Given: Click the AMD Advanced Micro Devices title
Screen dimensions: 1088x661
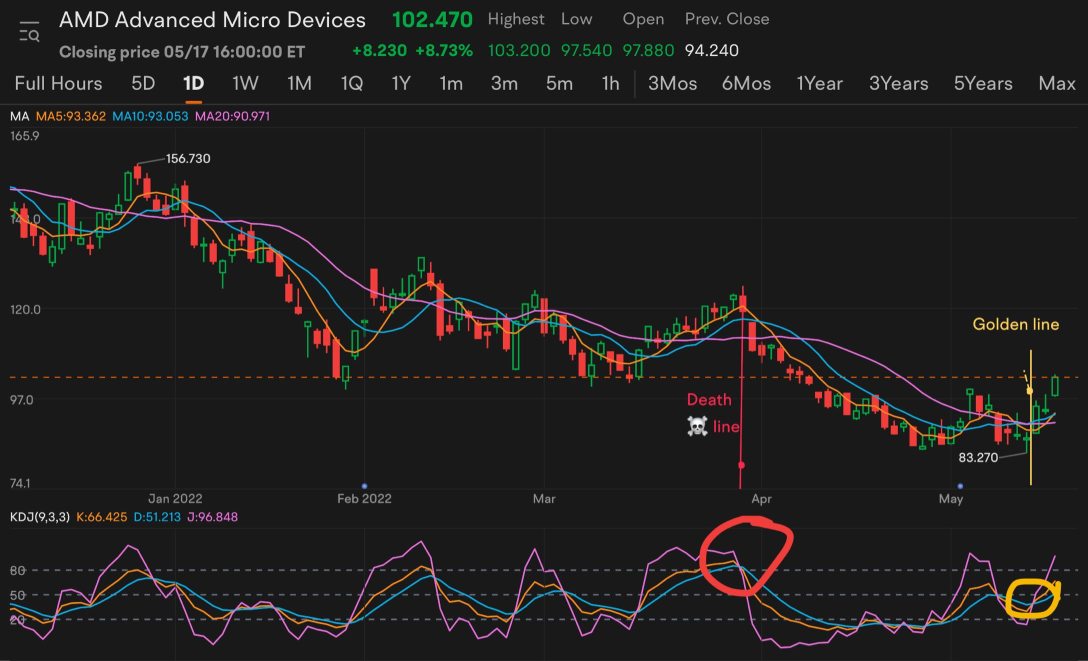Looking at the screenshot, I should pos(212,20).
